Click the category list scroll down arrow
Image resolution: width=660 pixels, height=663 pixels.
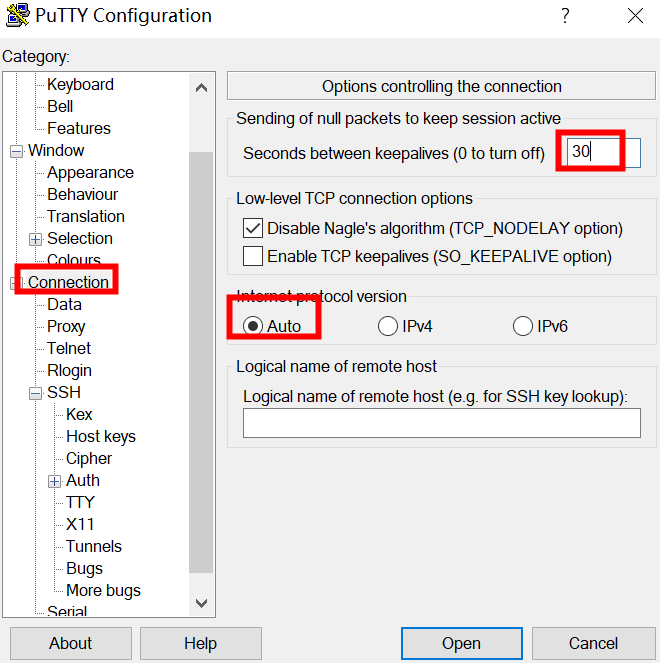[x=201, y=603]
